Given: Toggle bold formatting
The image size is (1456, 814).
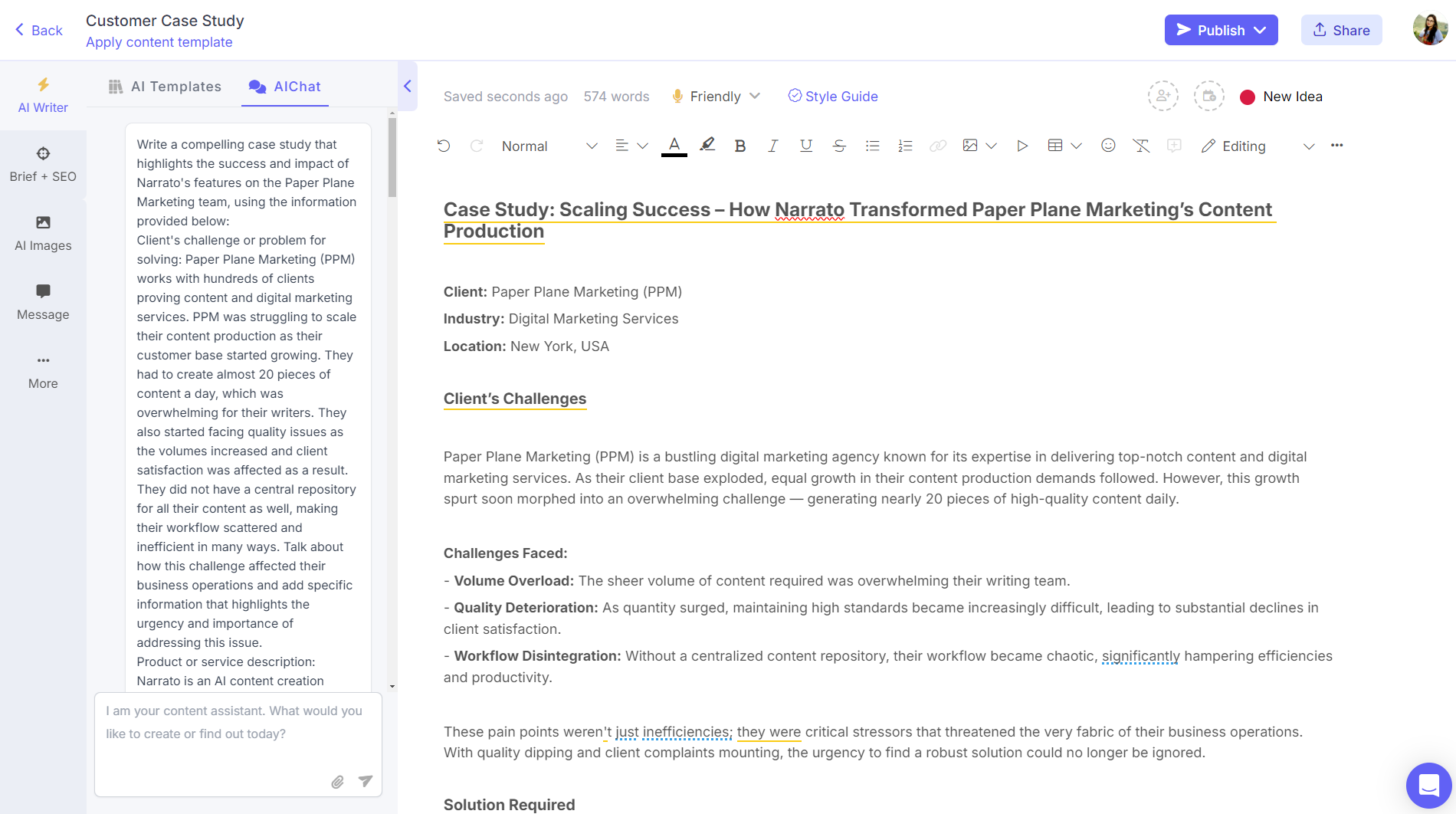Looking at the screenshot, I should (x=740, y=146).
